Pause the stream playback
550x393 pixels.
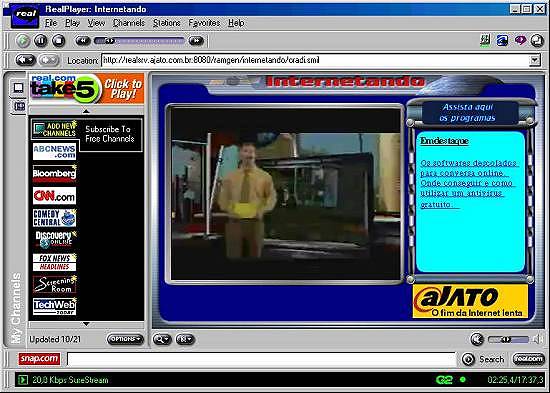[x=41, y=41]
